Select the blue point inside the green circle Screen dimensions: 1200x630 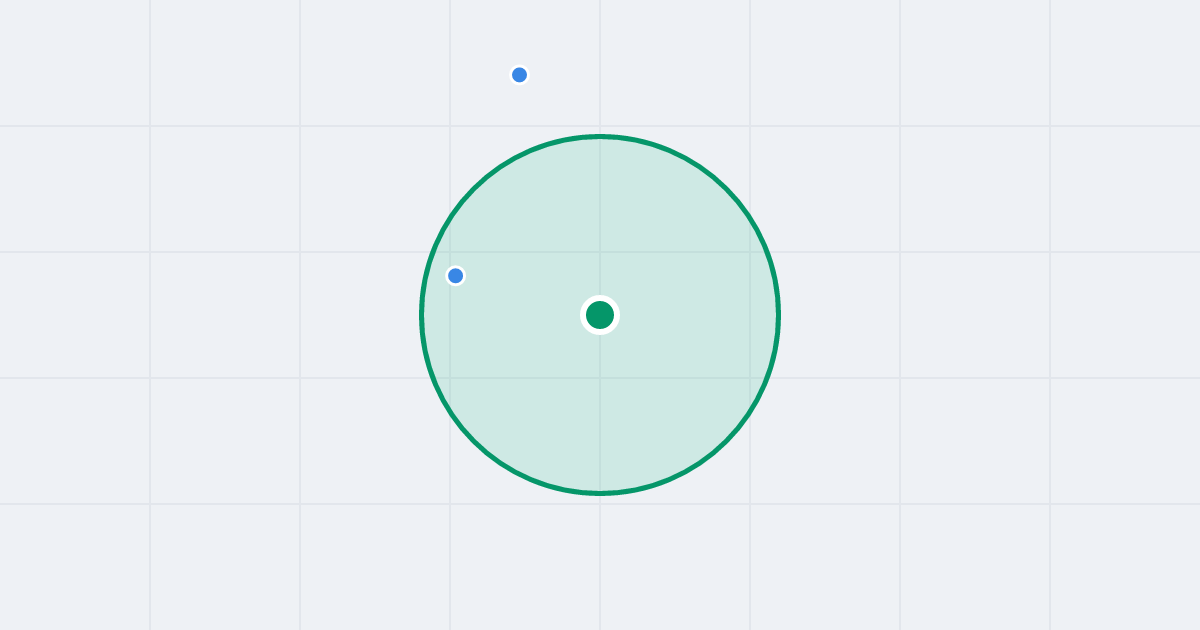[455, 276]
